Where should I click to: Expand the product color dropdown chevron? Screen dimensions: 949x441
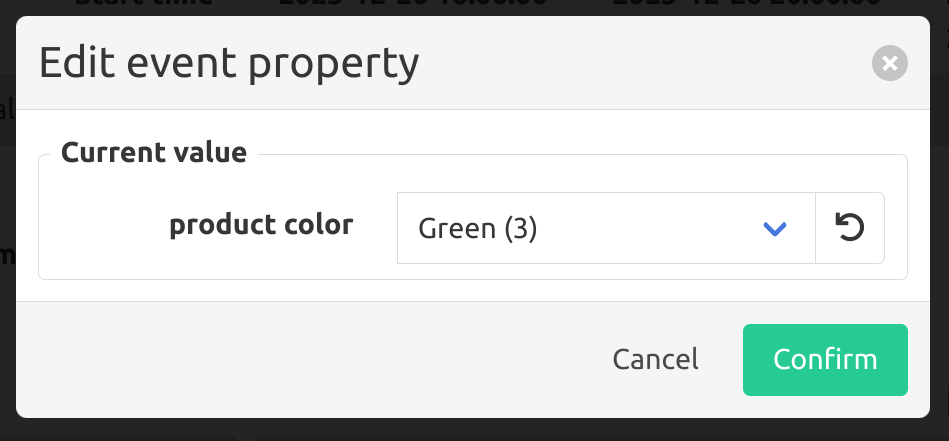[775, 229]
